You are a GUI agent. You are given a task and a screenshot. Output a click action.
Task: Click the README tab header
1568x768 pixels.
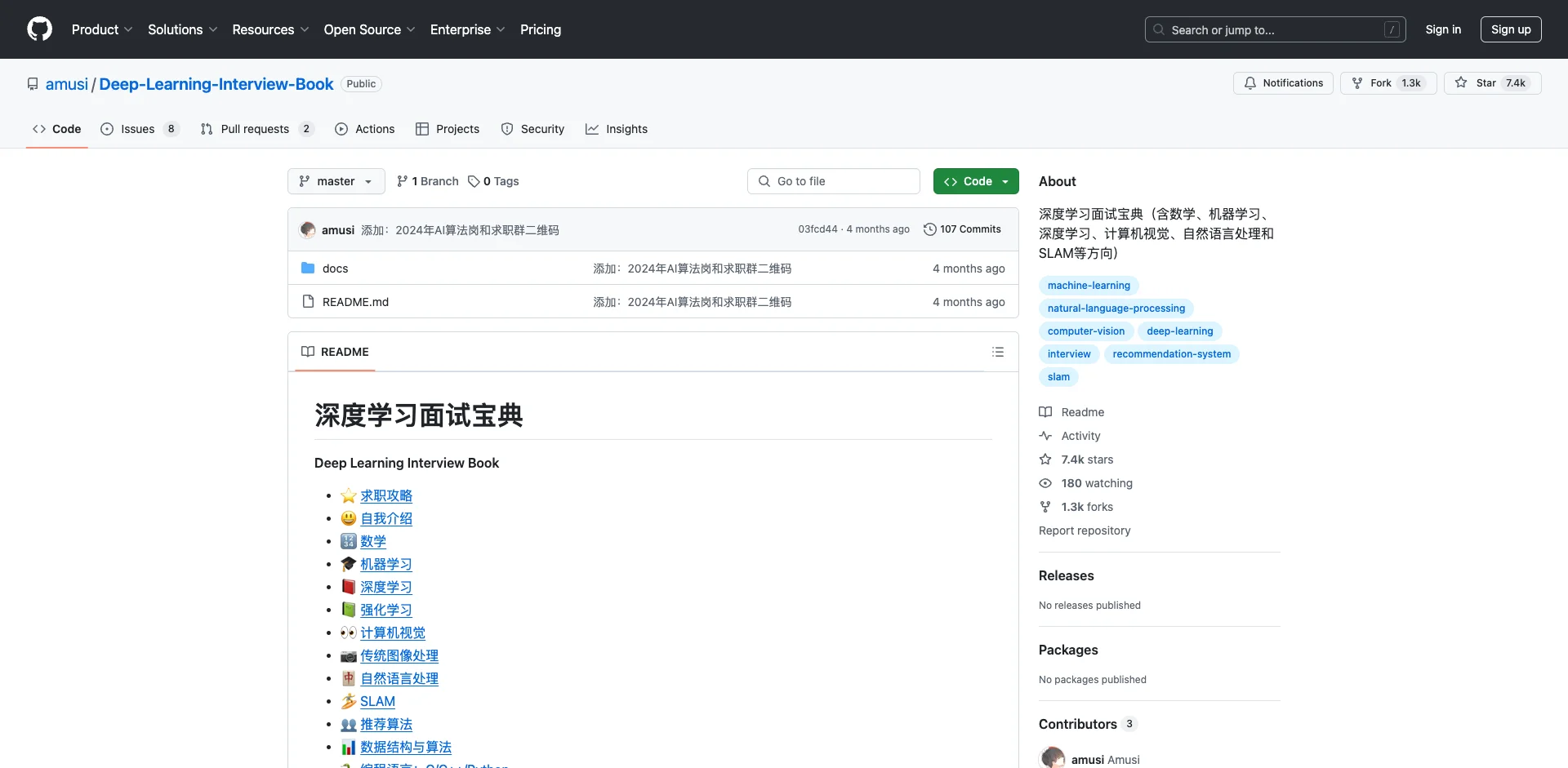335,352
